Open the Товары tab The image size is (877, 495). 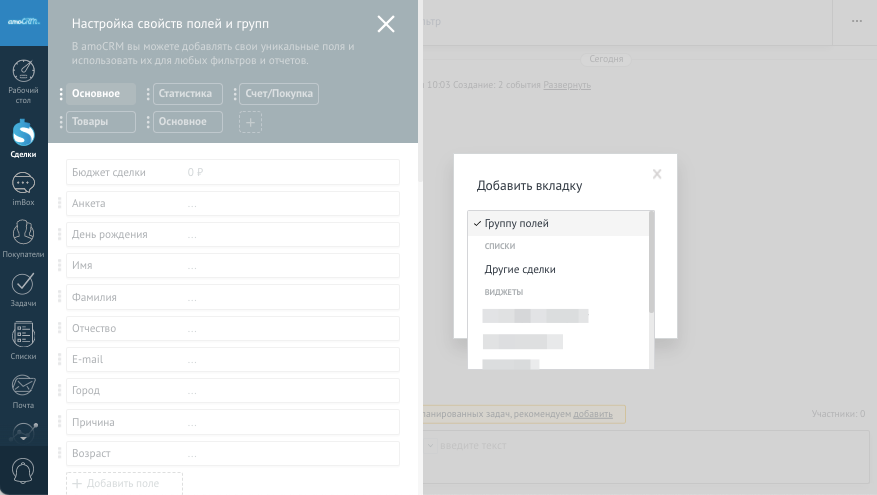[100, 122]
